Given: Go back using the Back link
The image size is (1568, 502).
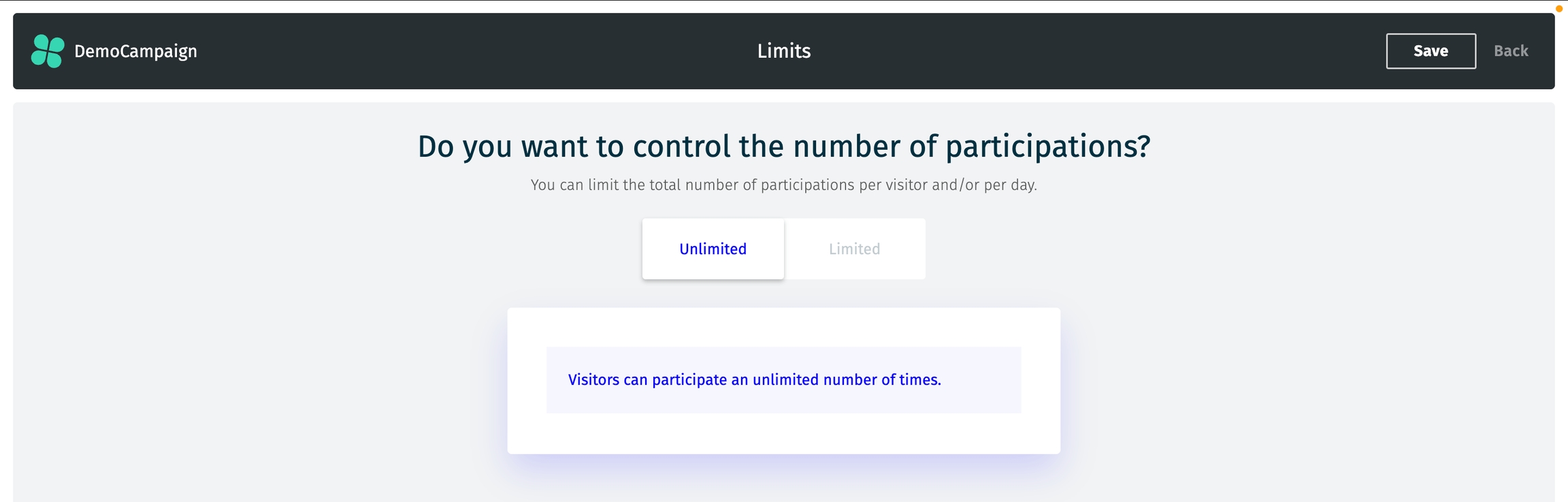Looking at the screenshot, I should (1510, 51).
